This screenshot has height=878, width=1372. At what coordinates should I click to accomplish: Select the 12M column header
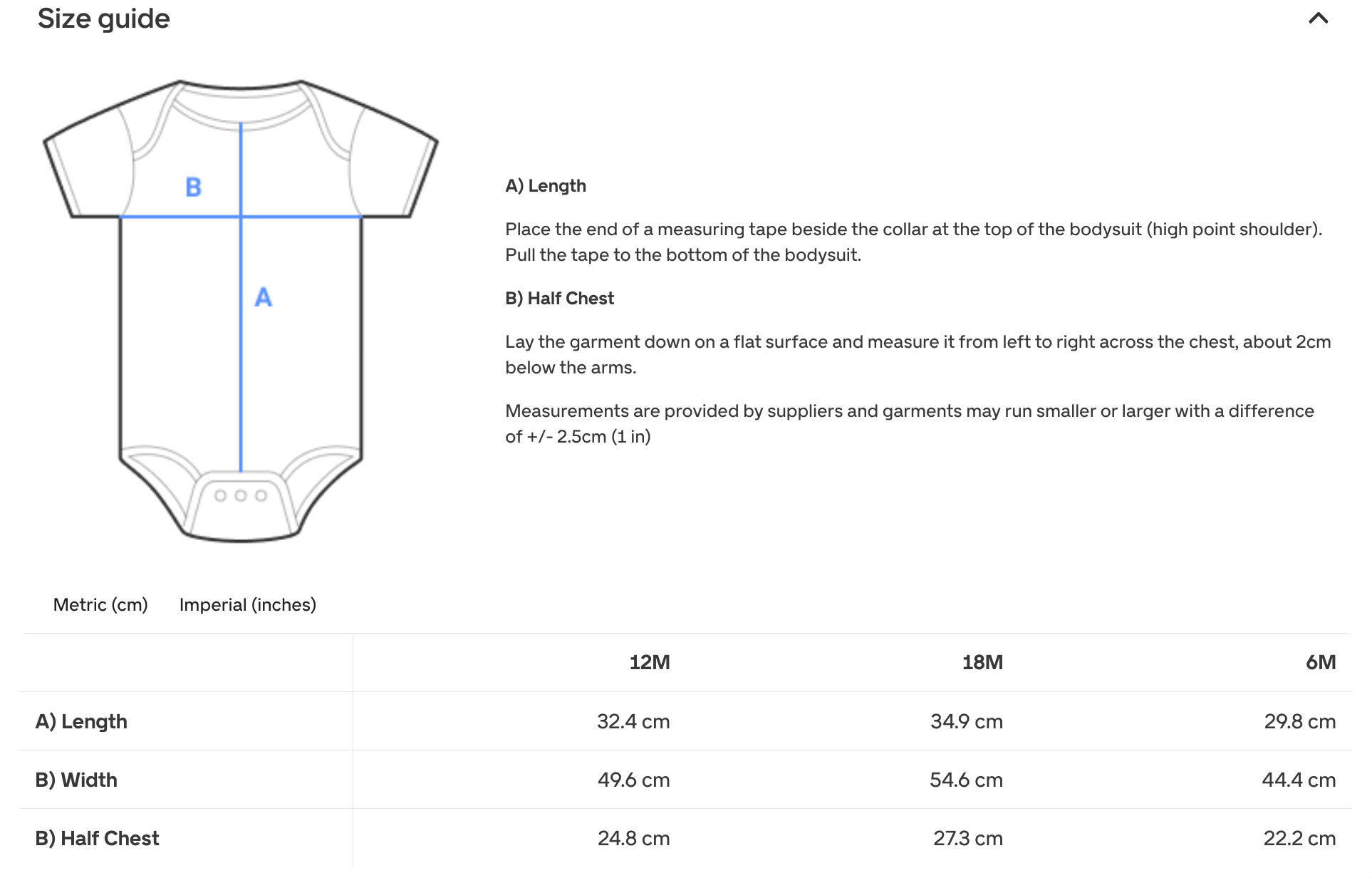650,663
